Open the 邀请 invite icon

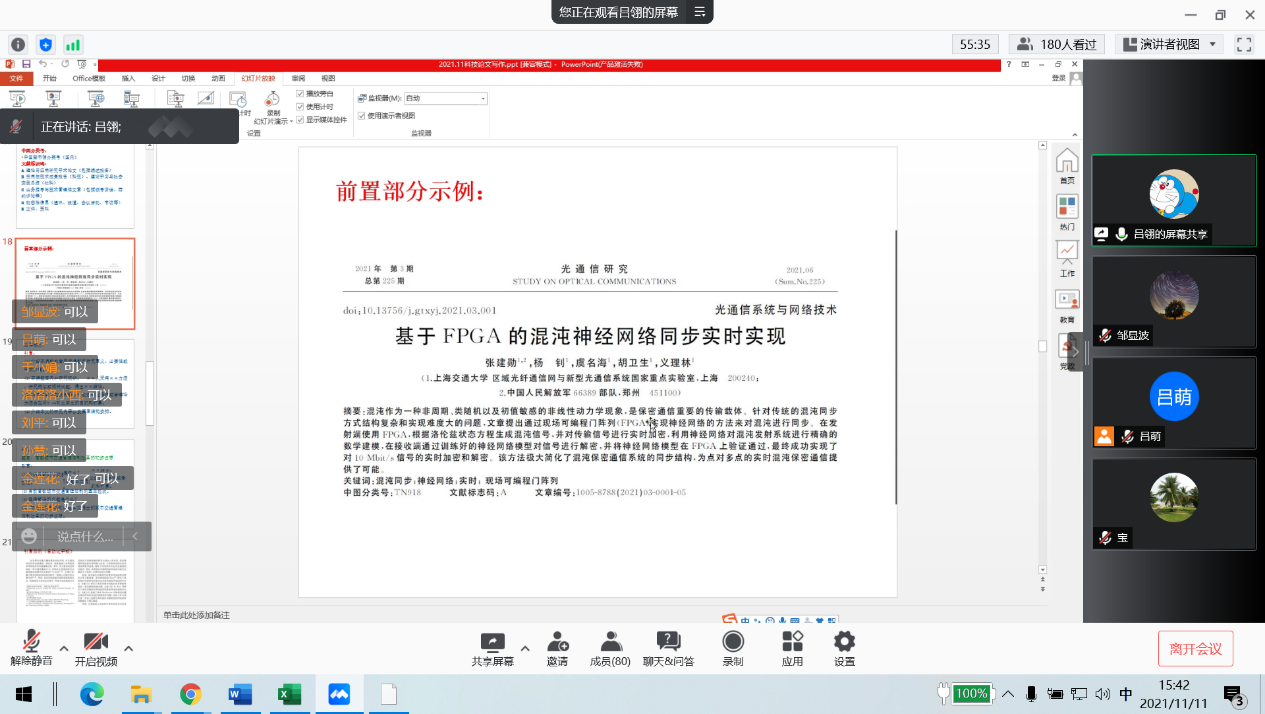pyautogui.click(x=557, y=642)
